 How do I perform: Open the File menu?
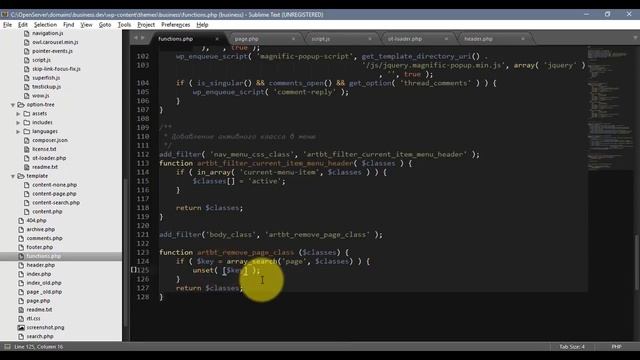click(x=8, y=25)
